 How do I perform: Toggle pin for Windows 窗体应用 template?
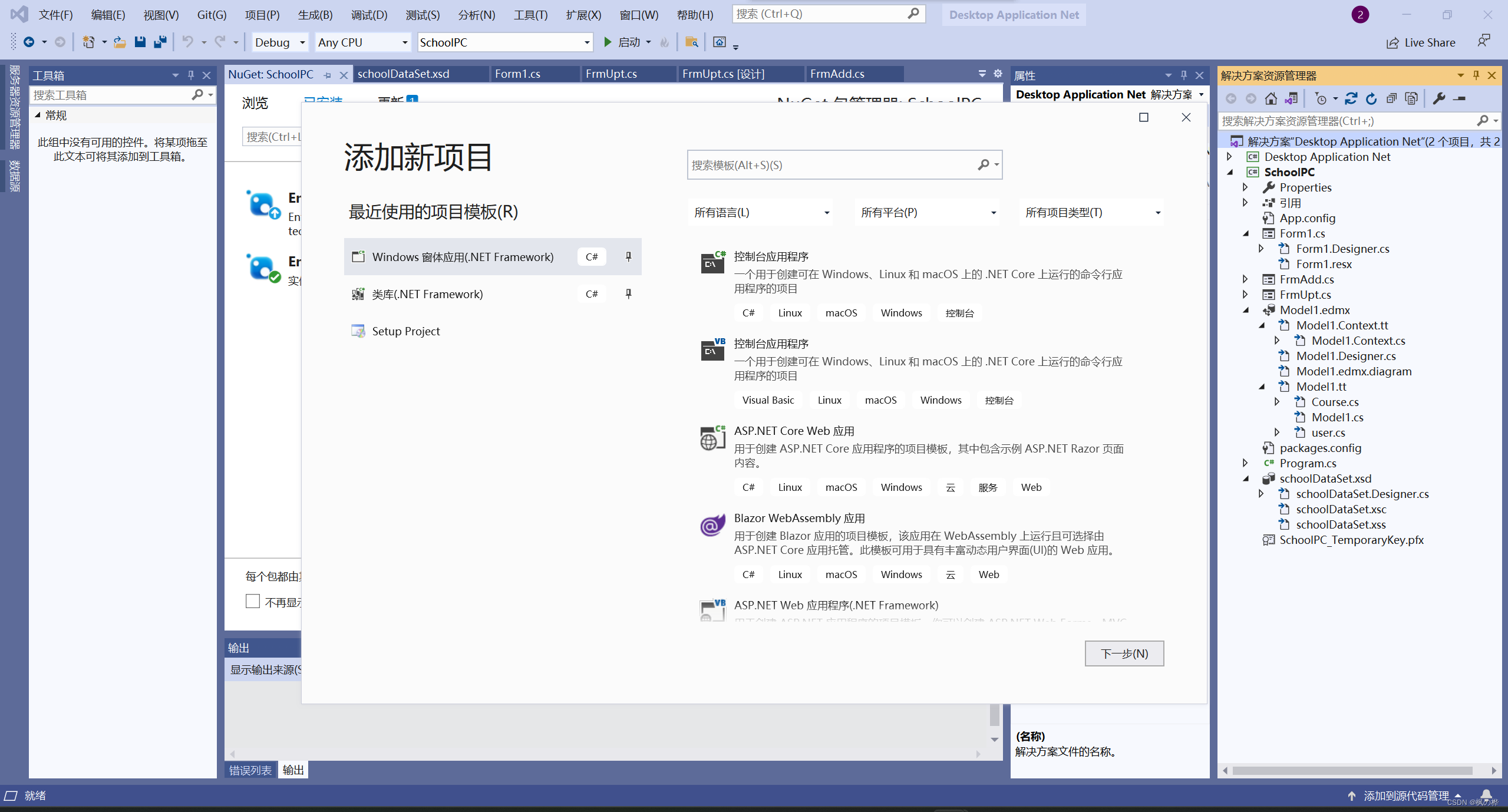point(628,256)
